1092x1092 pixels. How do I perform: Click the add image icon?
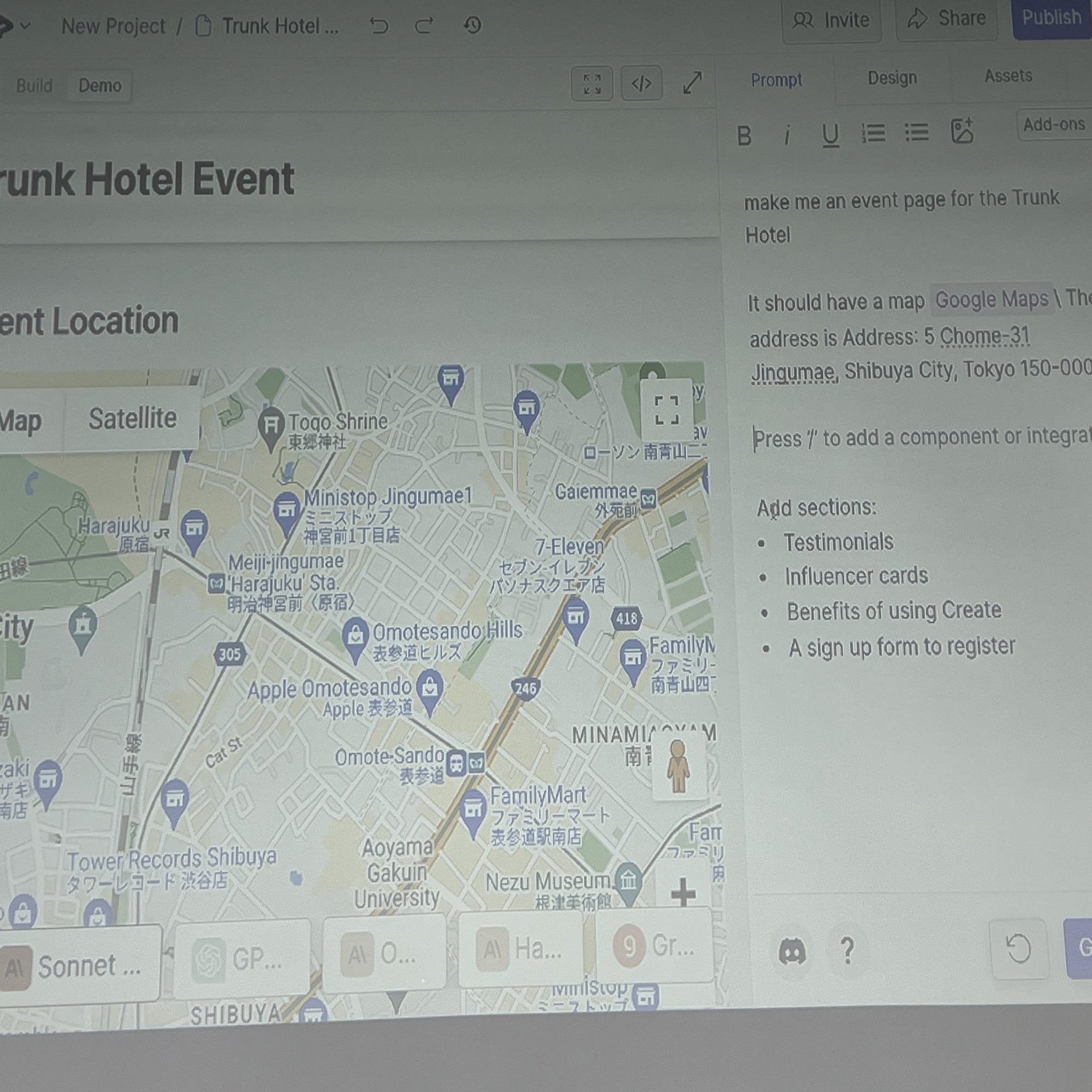962,131
